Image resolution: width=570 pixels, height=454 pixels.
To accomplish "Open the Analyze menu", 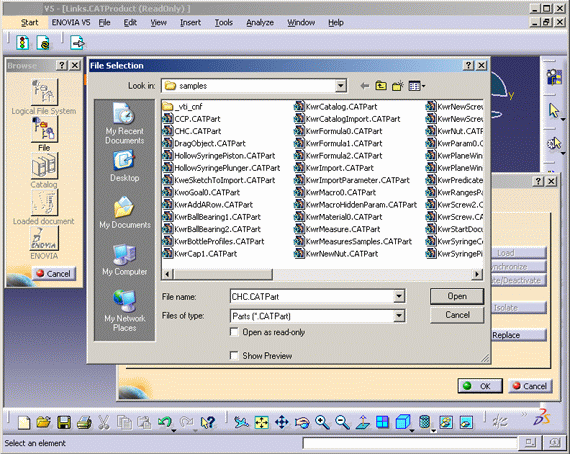I will (x=260, y=23).
